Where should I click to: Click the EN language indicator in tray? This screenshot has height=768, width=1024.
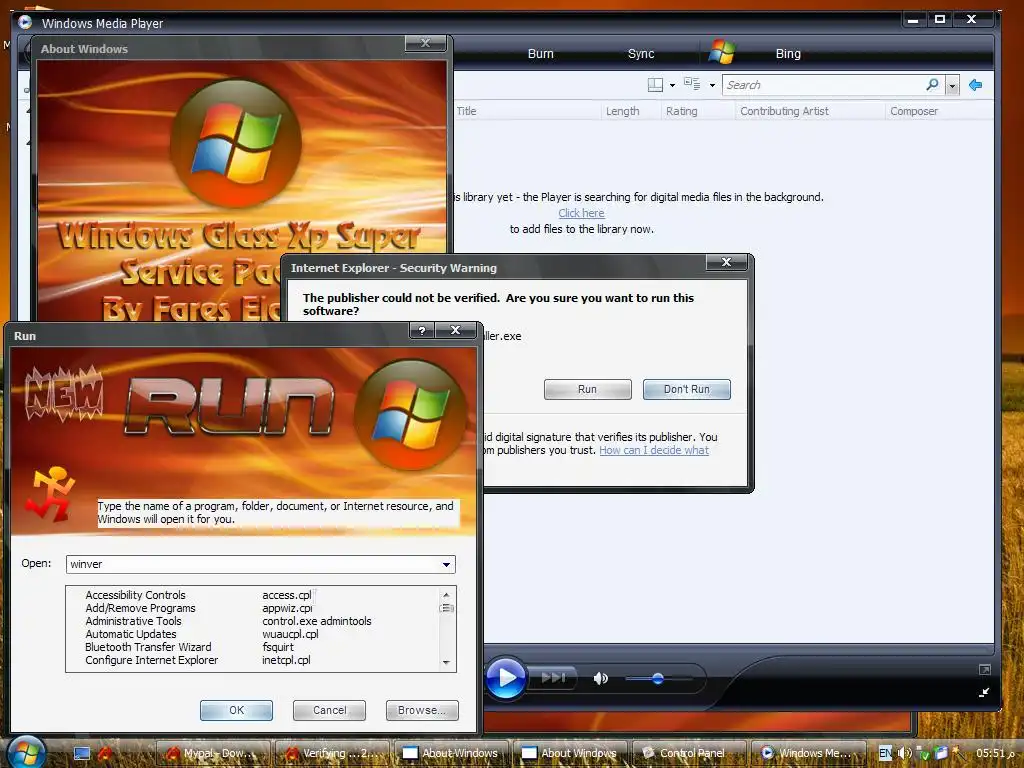click(885, 753)
